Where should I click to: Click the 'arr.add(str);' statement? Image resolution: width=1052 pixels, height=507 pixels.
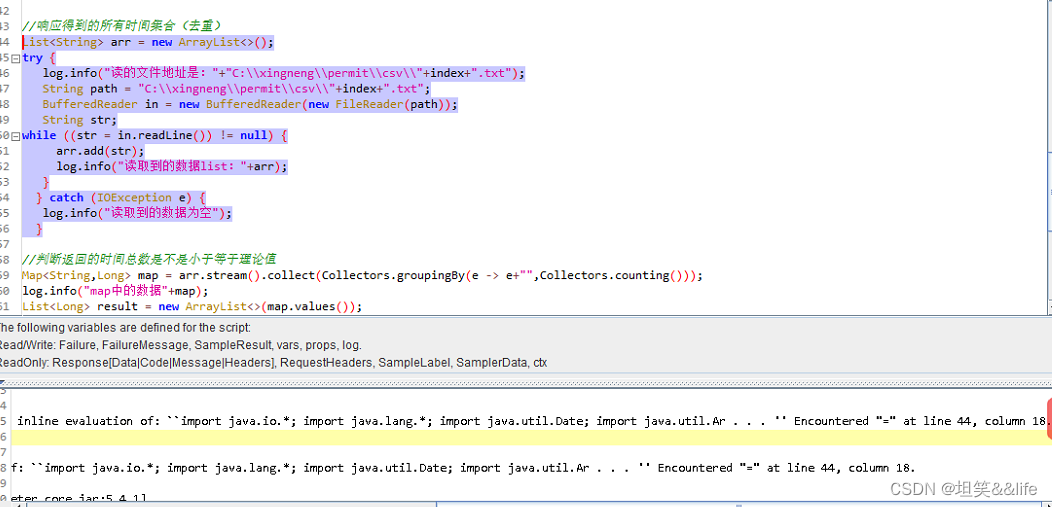[x=100, y=151]
